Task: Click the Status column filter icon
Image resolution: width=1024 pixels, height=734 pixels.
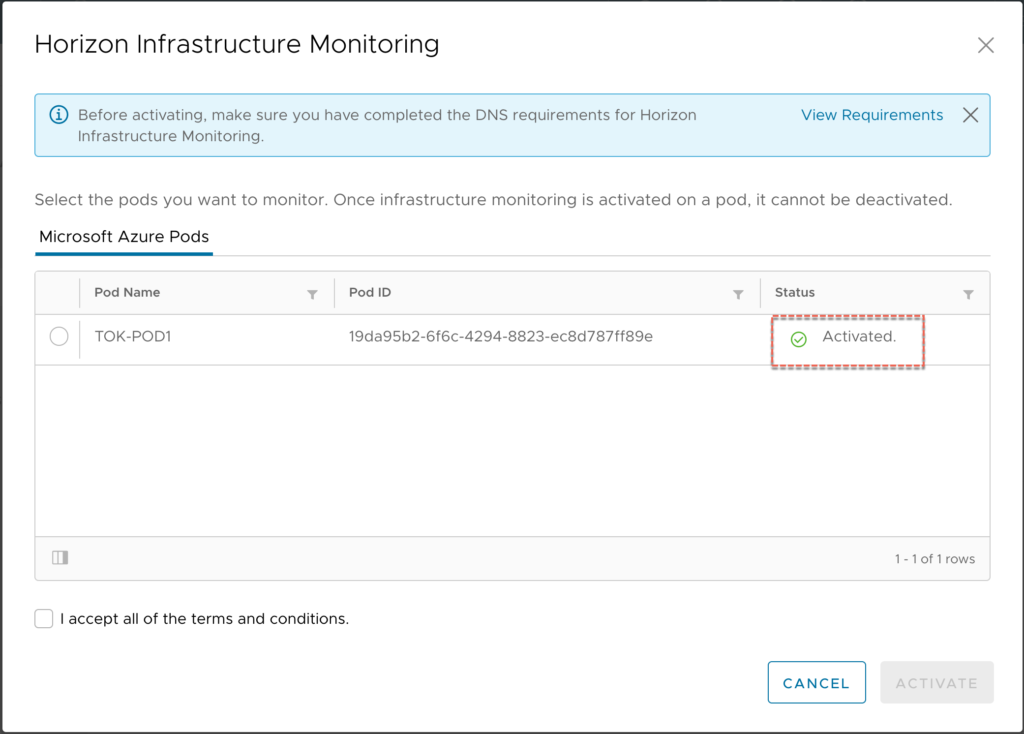Action: tap(968, 294)
